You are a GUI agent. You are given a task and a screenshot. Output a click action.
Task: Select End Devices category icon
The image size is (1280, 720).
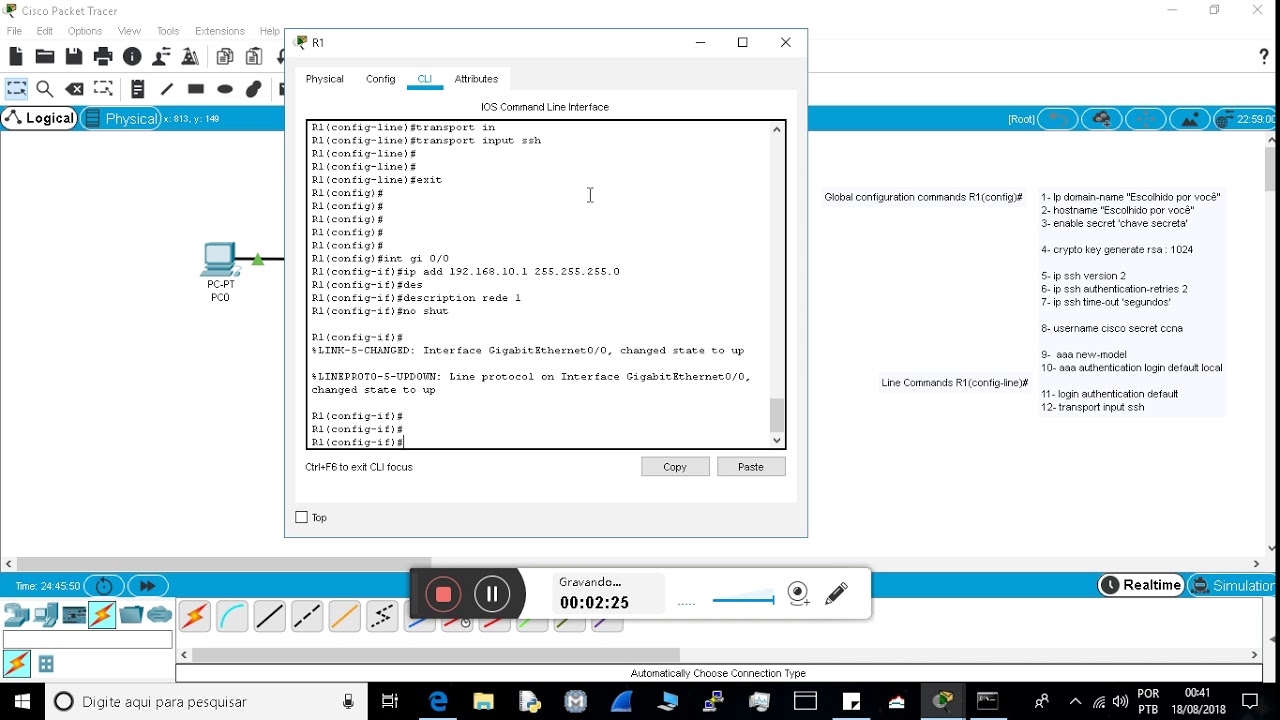[45, 615]
